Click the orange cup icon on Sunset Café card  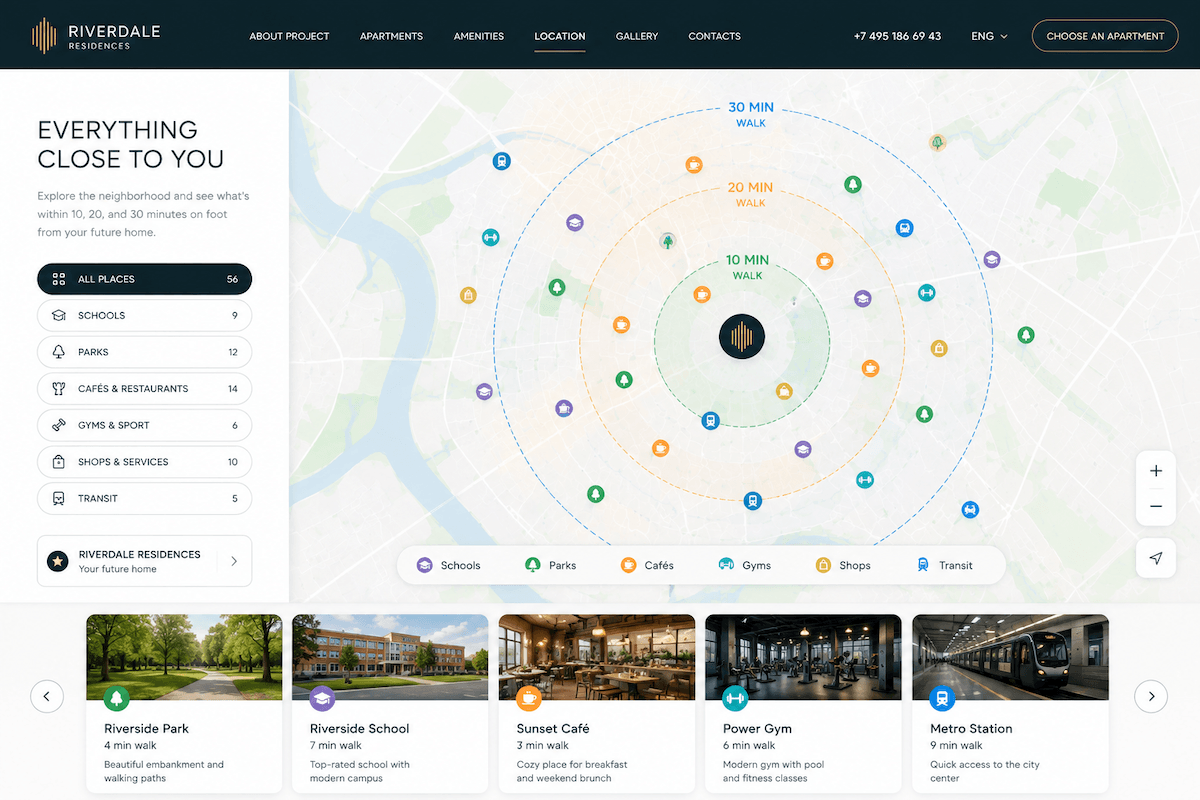(x=529, y=698)
